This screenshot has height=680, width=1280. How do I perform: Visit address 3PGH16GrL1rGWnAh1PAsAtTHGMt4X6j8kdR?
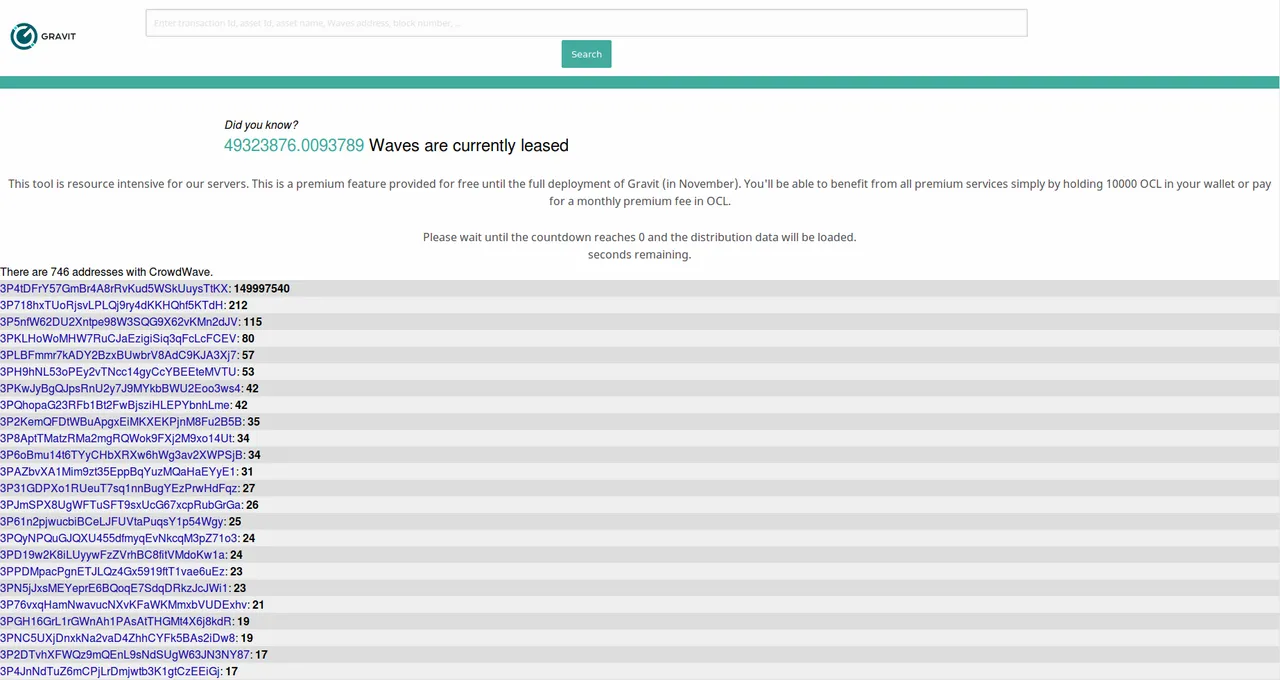click(116, 621)
